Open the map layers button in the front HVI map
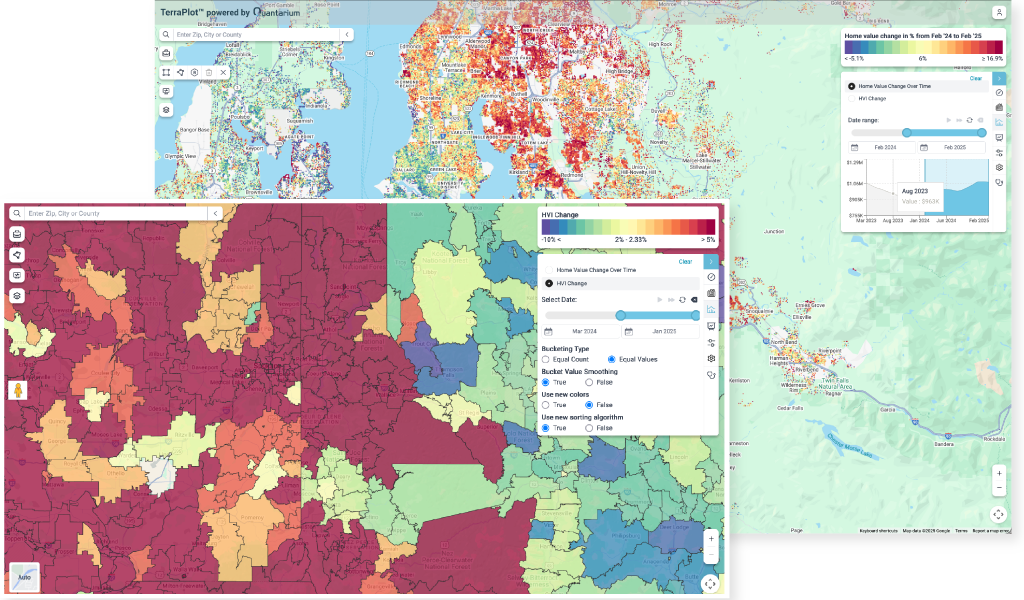Image resolution: width=1024 pixels, height=600 pixels. pyautogui.click(x=17, y=296)
